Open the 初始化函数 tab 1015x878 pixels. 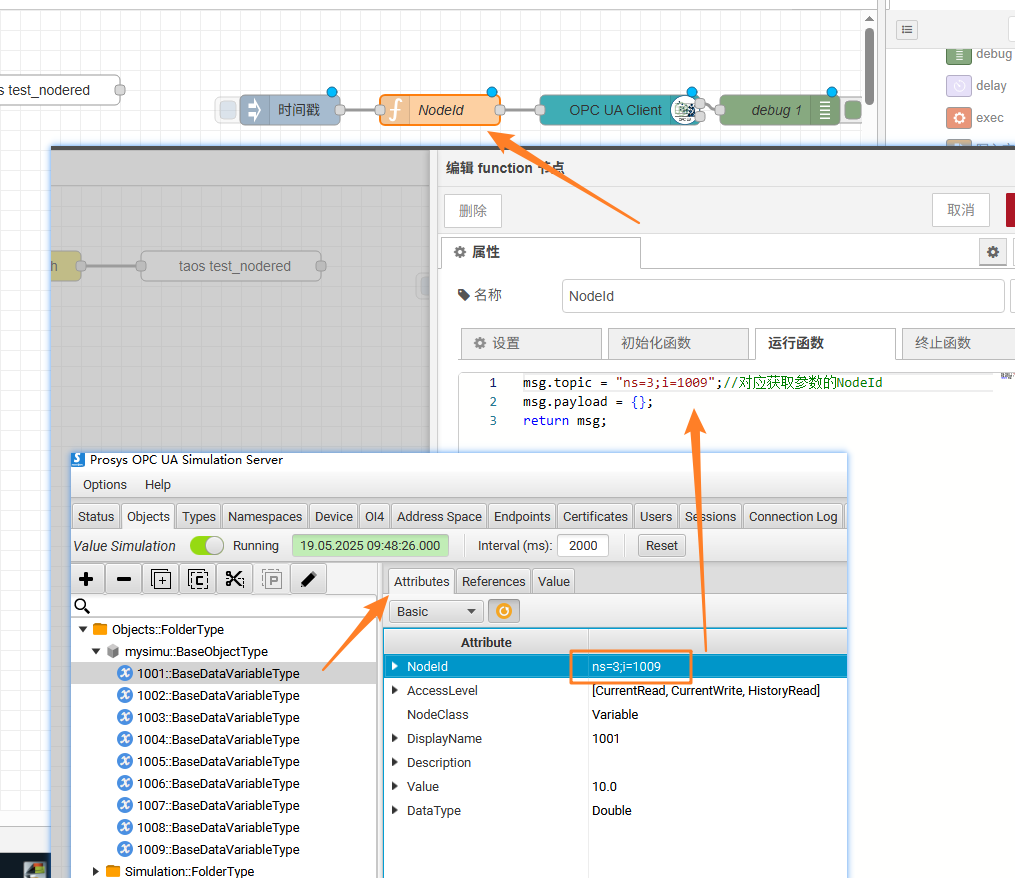(676, 343)
